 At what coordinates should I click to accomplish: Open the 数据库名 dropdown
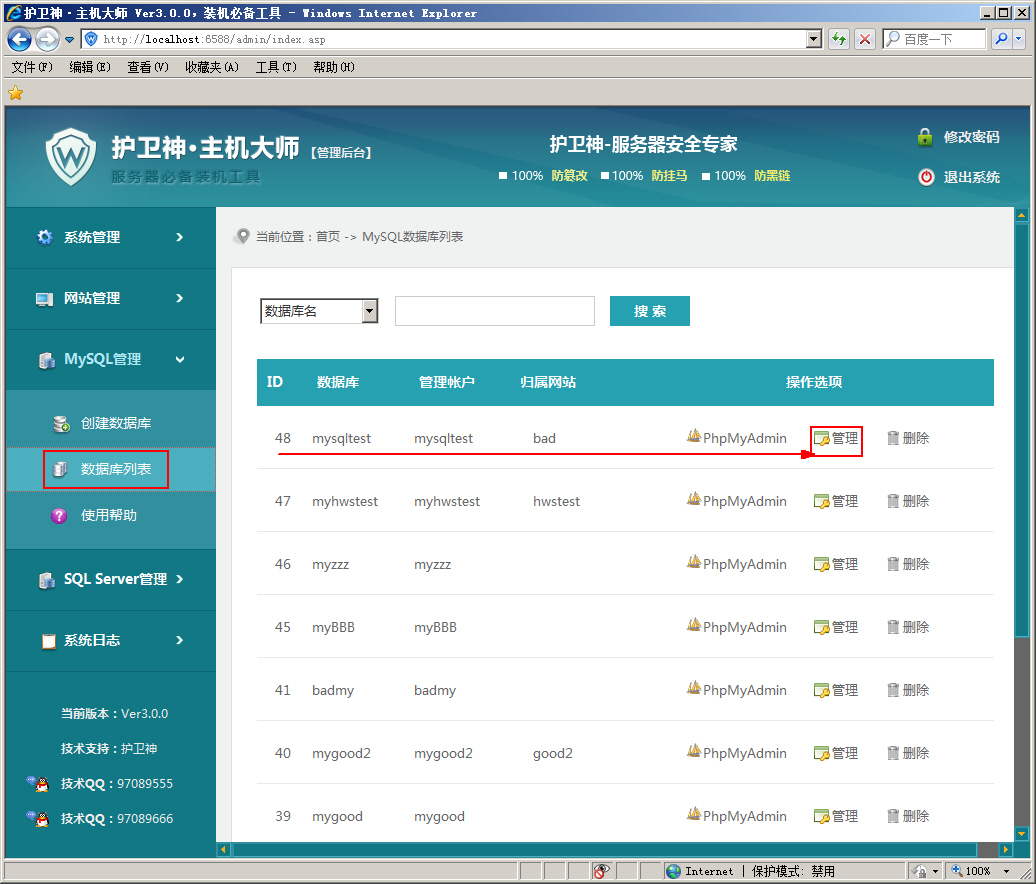368,311
